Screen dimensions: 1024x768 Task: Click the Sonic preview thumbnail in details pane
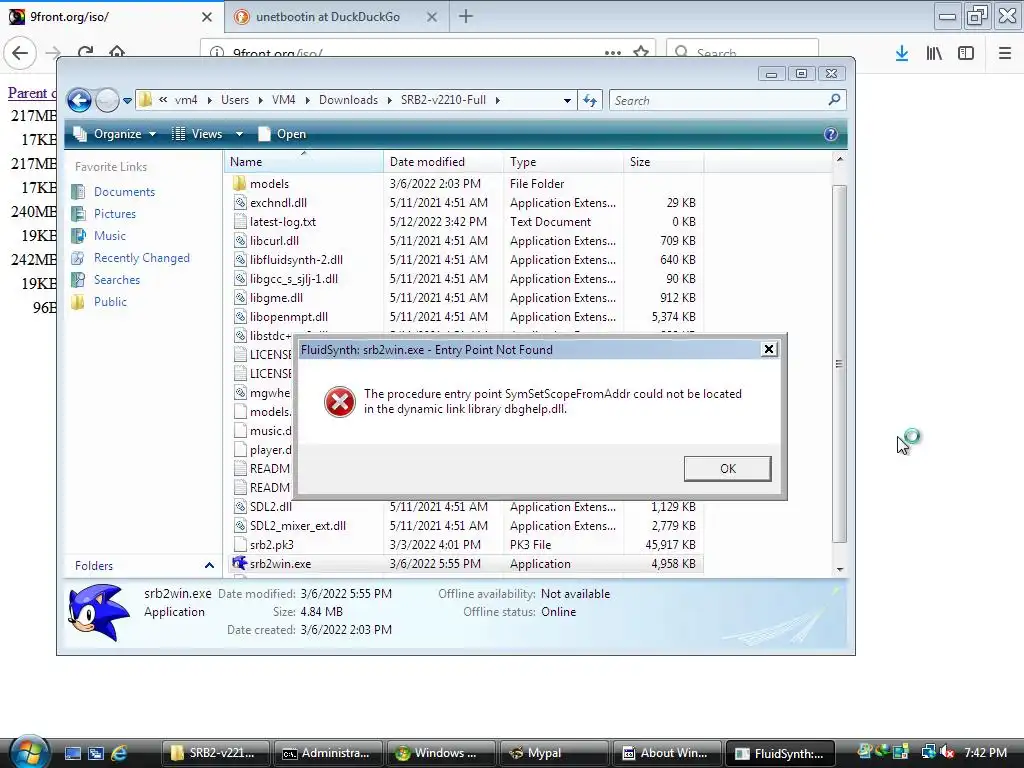click(99, 613)
